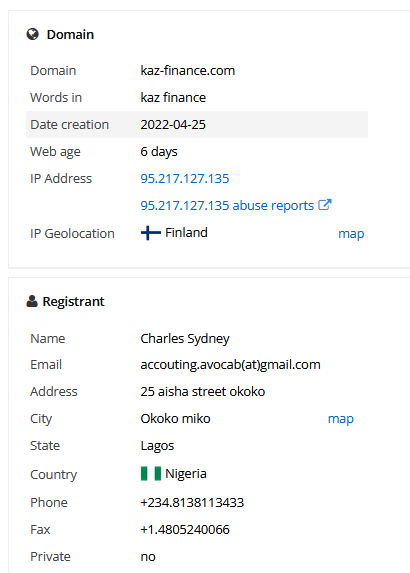This screenshot has height=573, width=410.
Task: Click the registrant email address text
Action: 230,365
